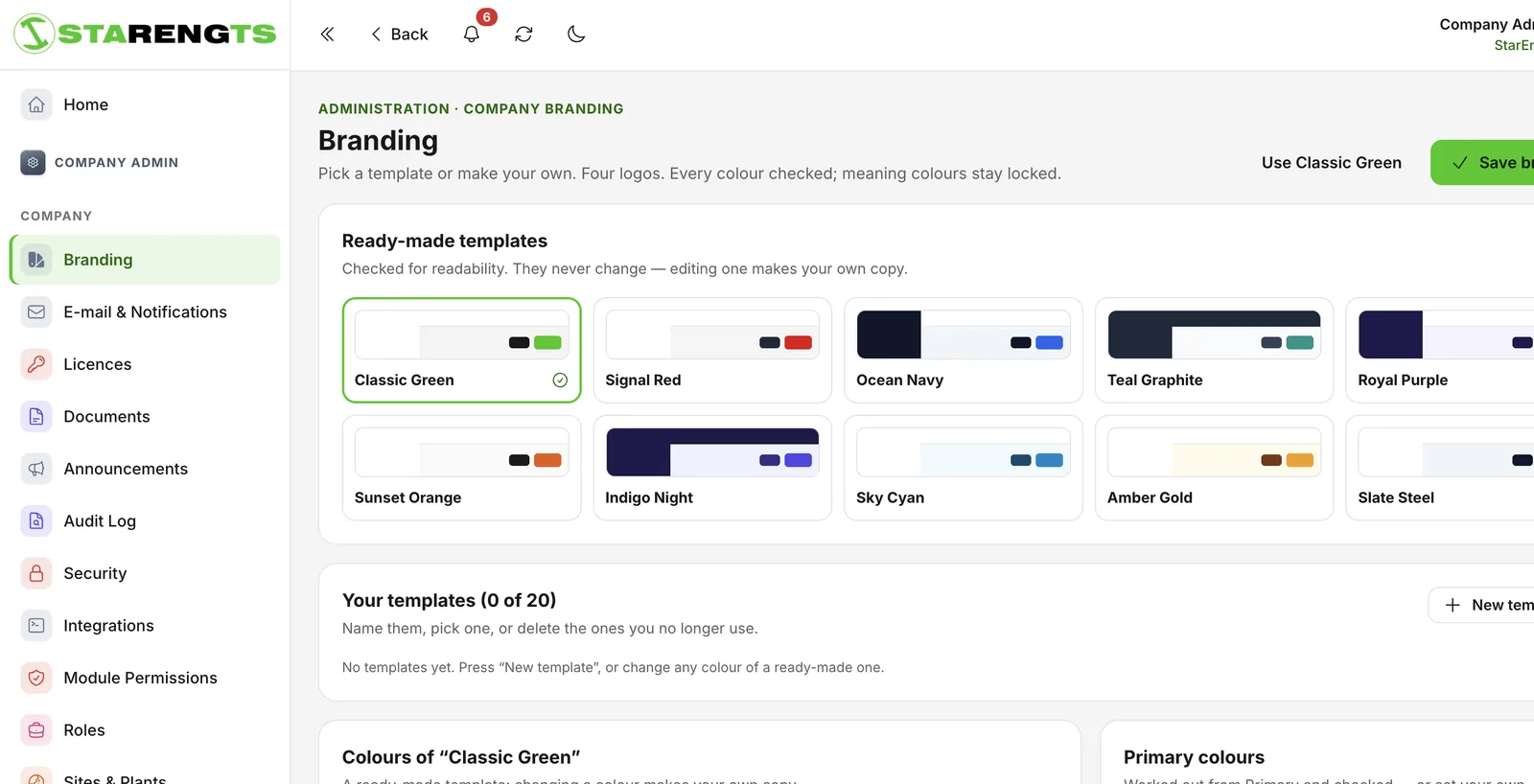Choose the Slate Steel template thumbnail
This screenshot has width=1534, height=784.
1446,452
